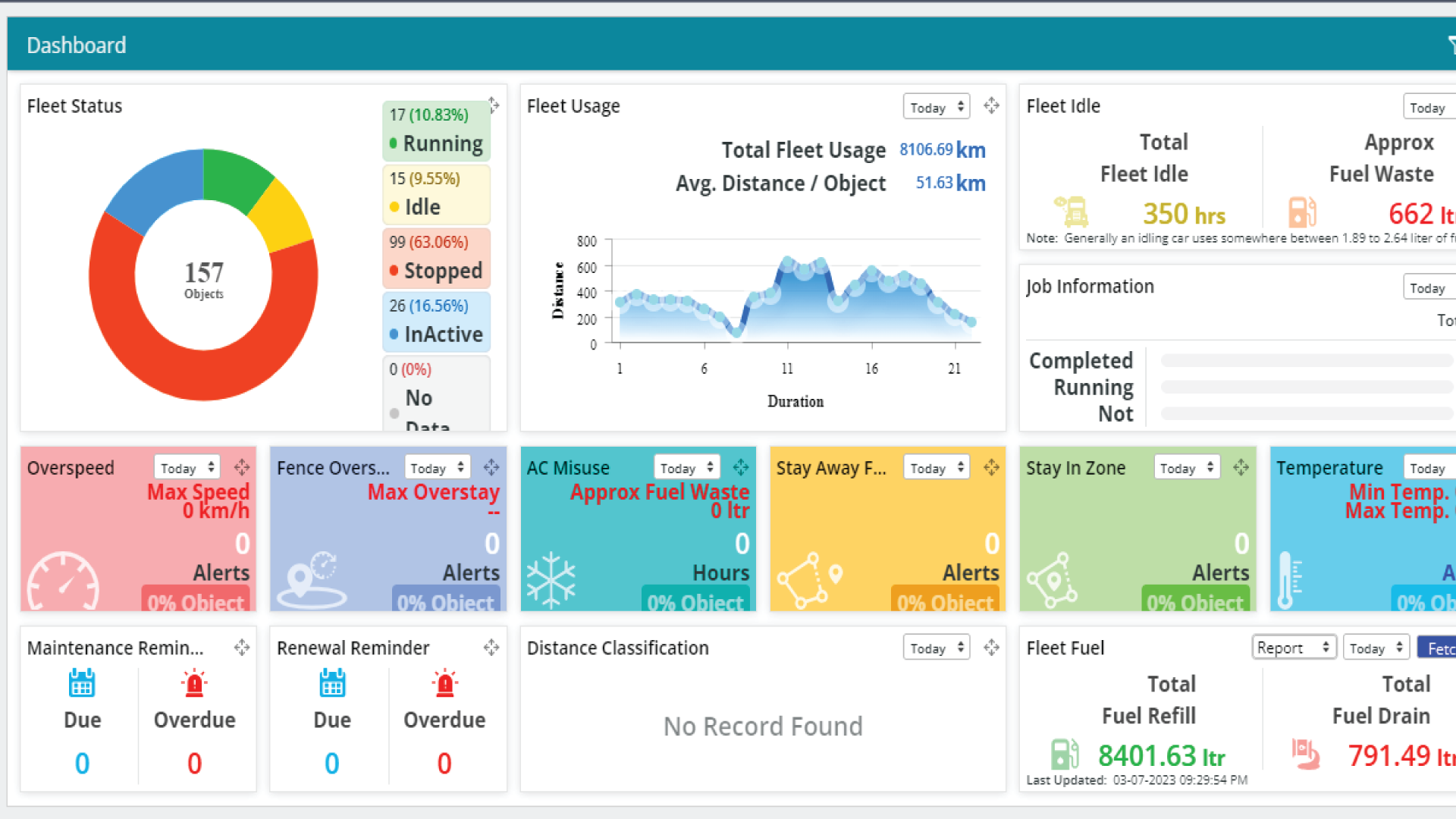Click the Fleet Fuel refill pump icon
1456x819 pixels.
coord(1065,754)
